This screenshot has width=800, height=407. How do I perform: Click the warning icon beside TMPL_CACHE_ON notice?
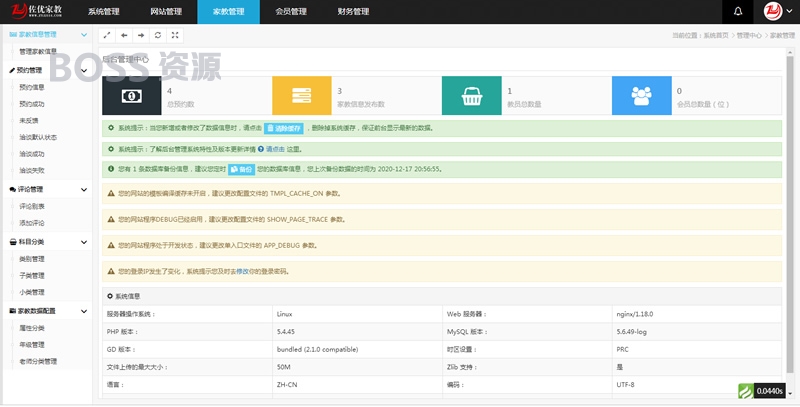[111, 194]
